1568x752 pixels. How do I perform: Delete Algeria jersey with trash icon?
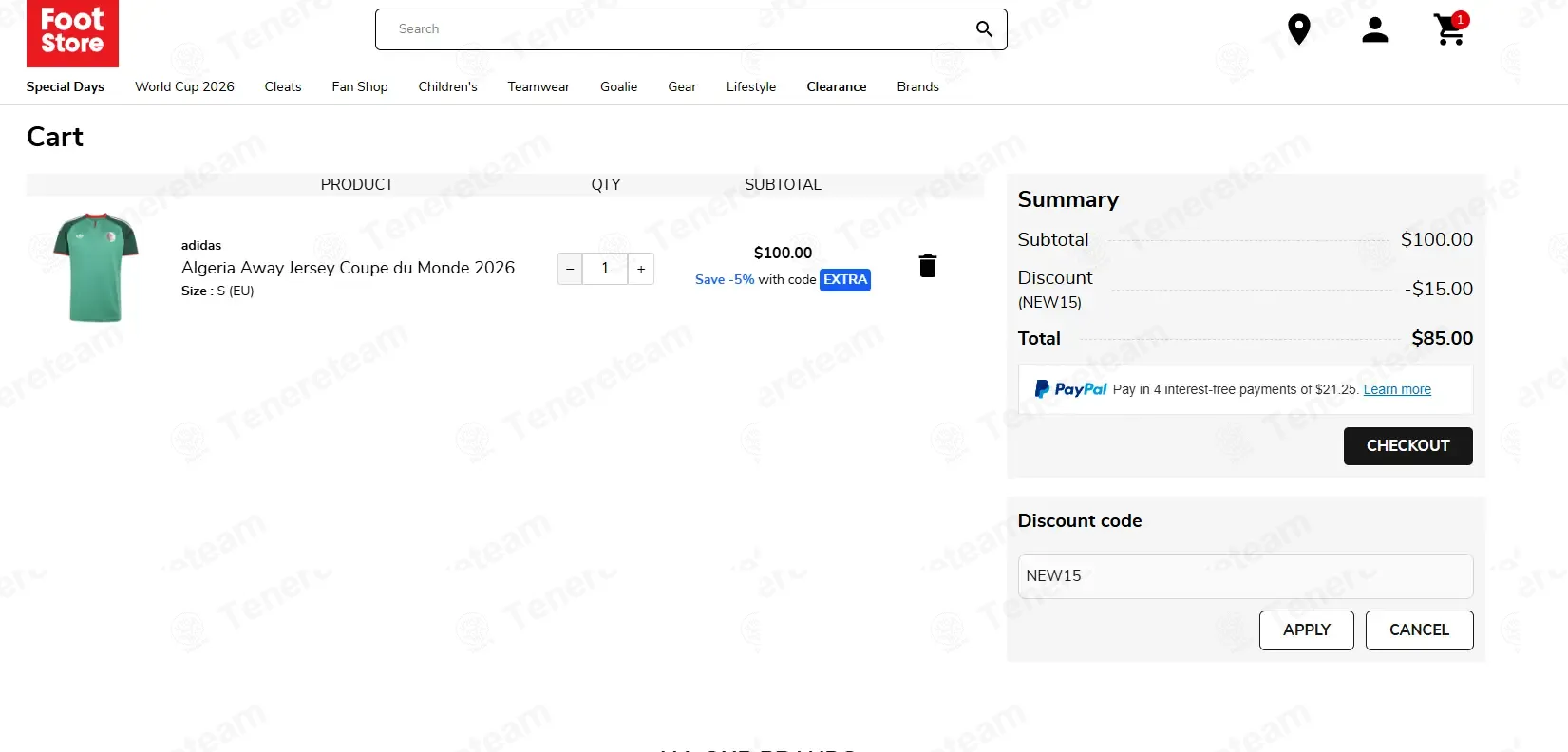[x=928, y=266]
